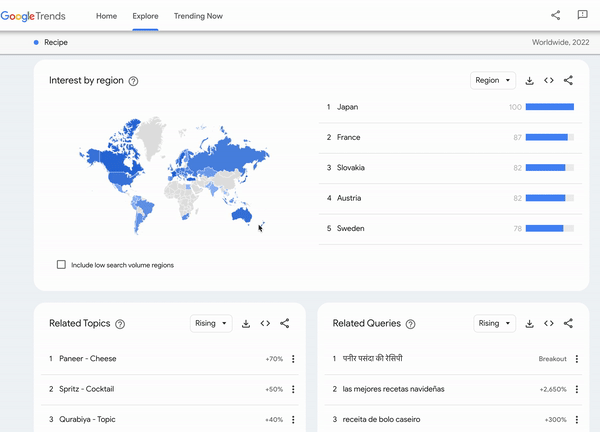
Task: Click the share icon in top header
Action: [555, 15]
